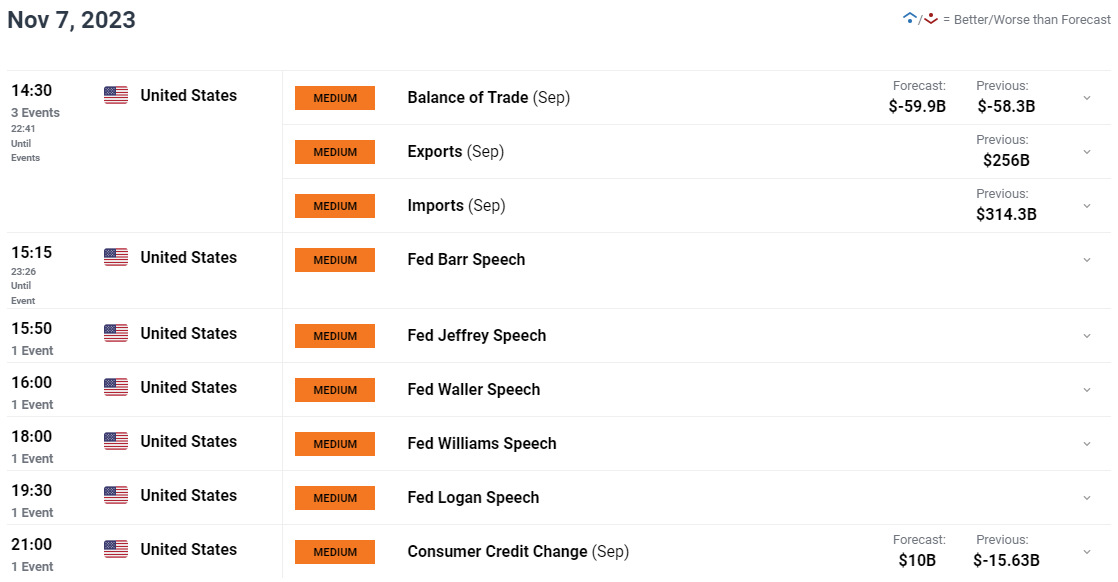Click the US flag in the 18:00 row

coord(116,441)
